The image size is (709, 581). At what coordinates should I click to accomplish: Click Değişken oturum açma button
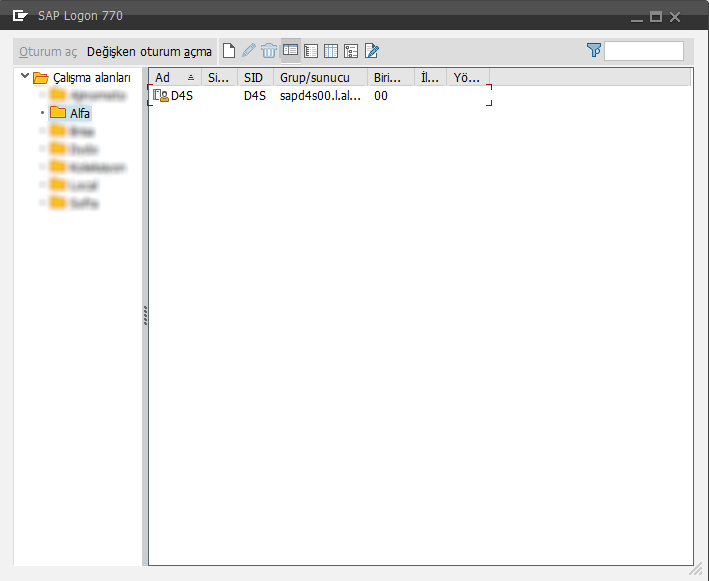(x=149, y=52)
